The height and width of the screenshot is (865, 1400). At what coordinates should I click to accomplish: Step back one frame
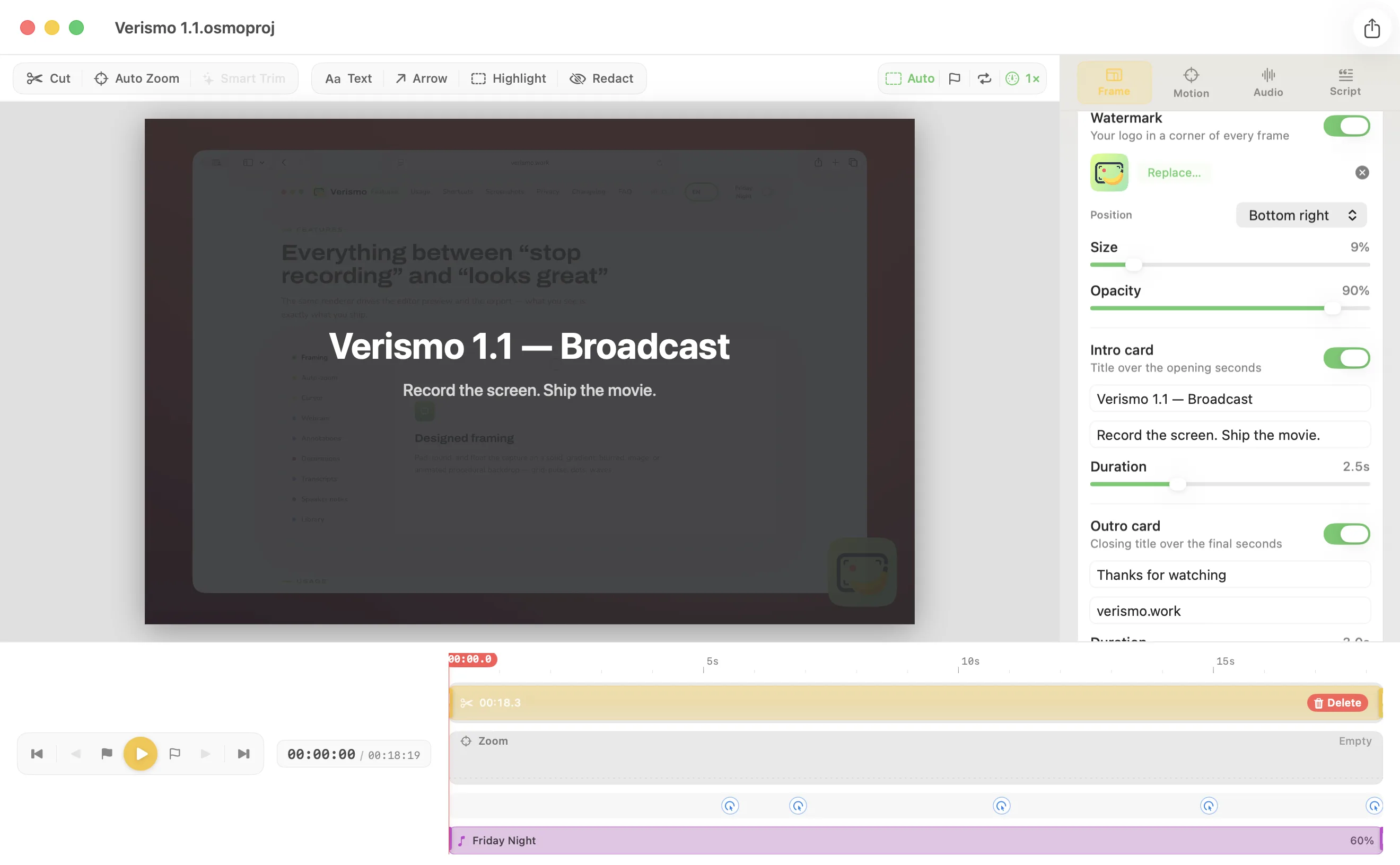[75, 754]
